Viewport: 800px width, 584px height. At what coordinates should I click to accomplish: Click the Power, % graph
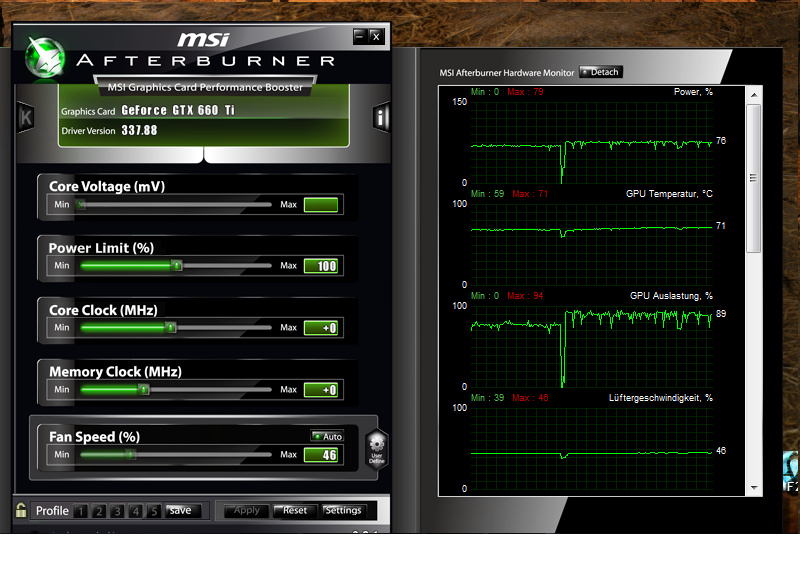[591, 142]
